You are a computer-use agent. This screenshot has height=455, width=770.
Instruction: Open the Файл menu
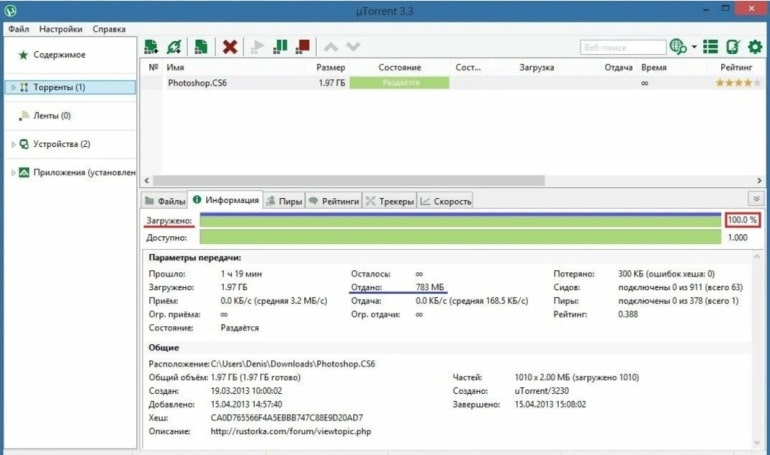pos(19,29)
